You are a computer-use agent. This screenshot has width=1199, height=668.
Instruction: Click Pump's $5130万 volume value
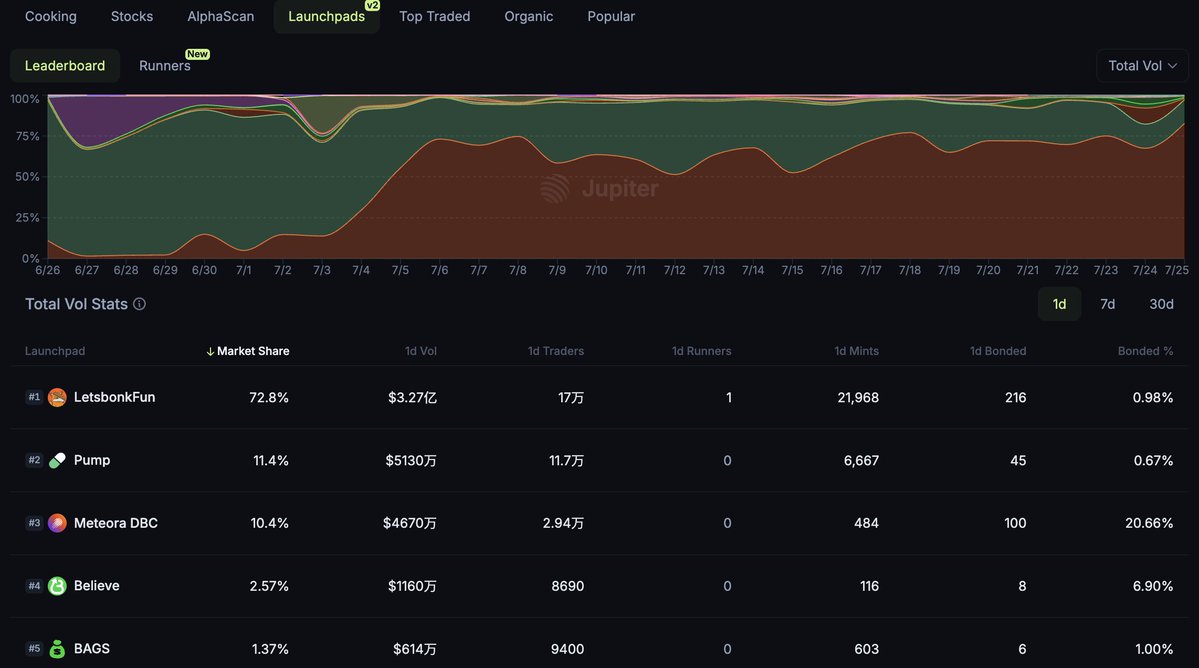411,460
